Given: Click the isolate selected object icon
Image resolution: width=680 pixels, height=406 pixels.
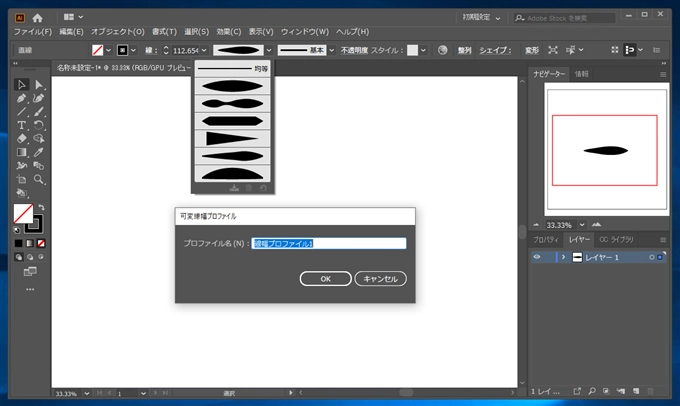Looking at the screenshot, I should [552, 50].
